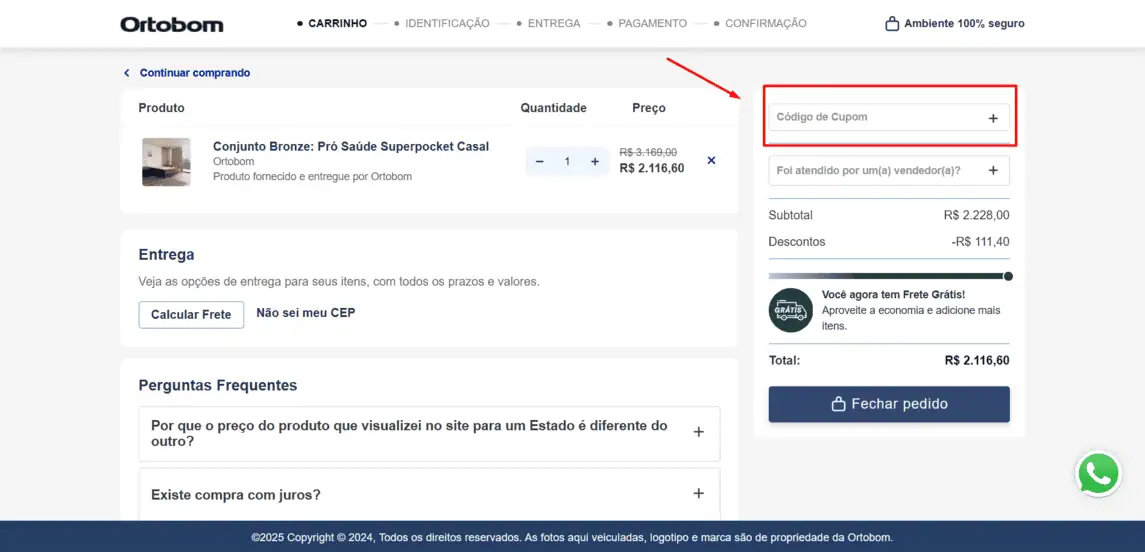Expand the vendedor field plus icon
This screenshot has width=1145, height=552.
[993, 170]
